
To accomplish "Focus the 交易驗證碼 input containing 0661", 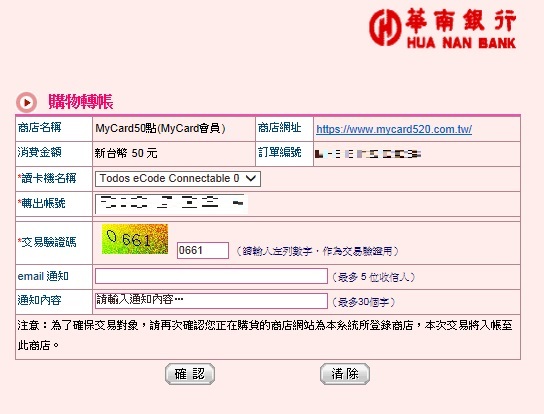I will [x=203, y=250].
